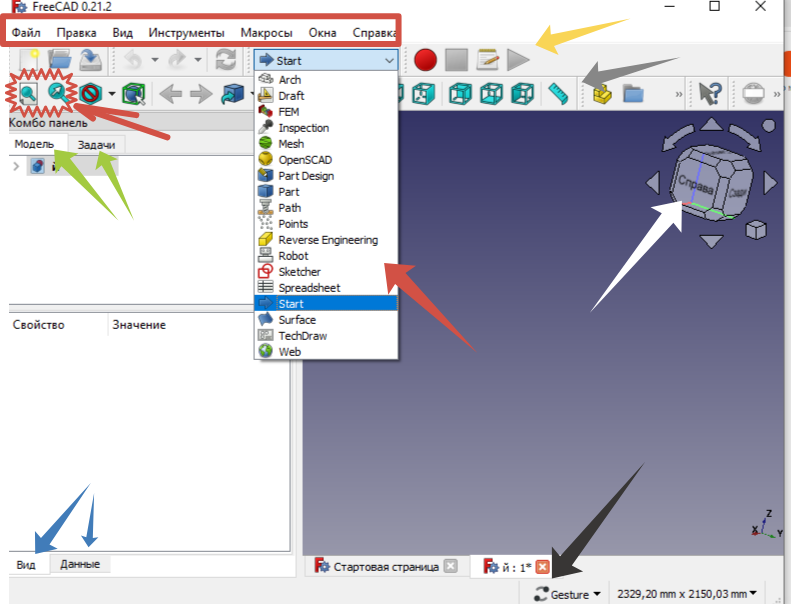Click the Refresh recompute icon

[x=225, y=60]
